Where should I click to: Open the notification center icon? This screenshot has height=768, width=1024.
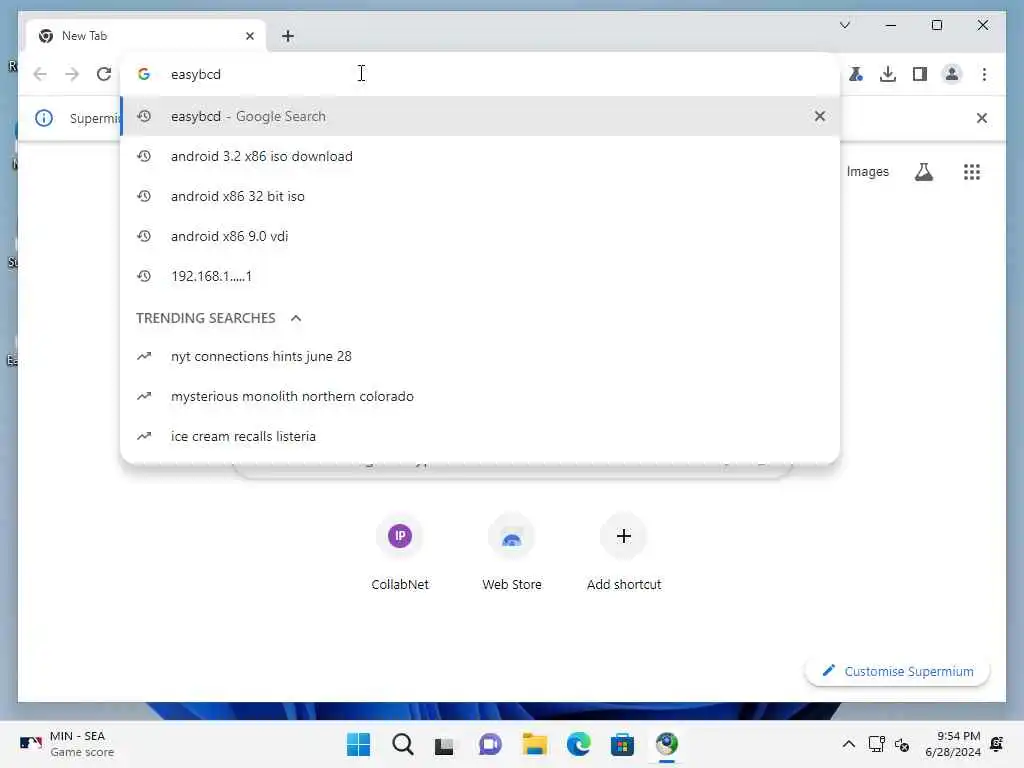point(997,744)
